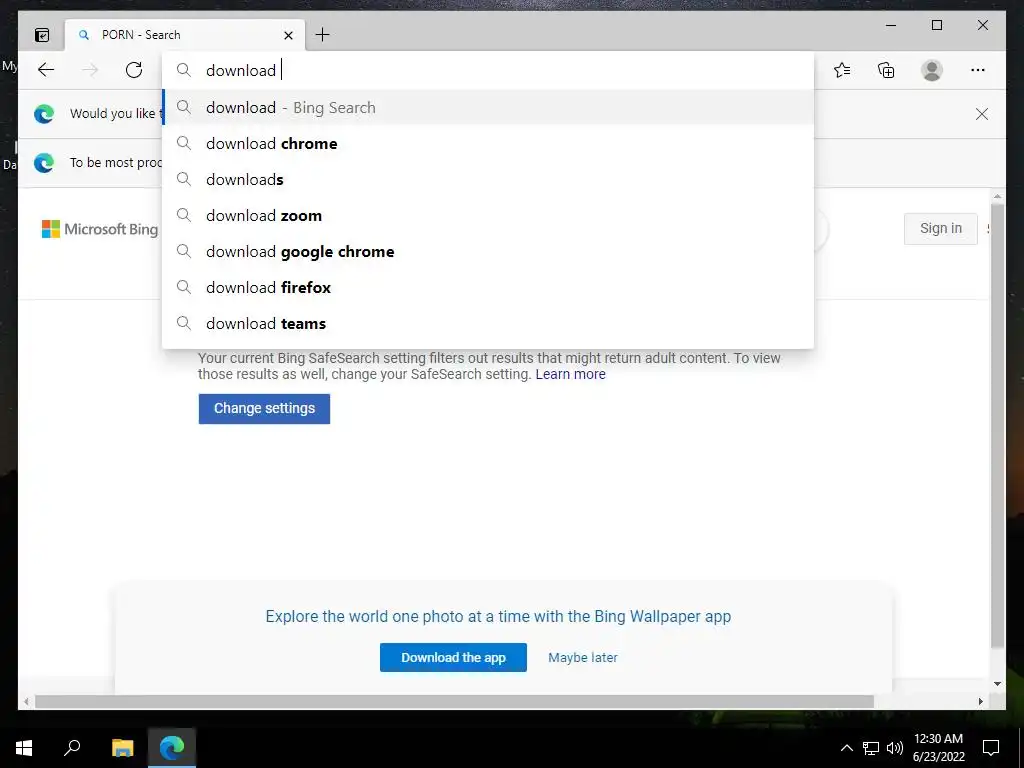Select 'download - Bing Search' suggestion

coord(488,107)
